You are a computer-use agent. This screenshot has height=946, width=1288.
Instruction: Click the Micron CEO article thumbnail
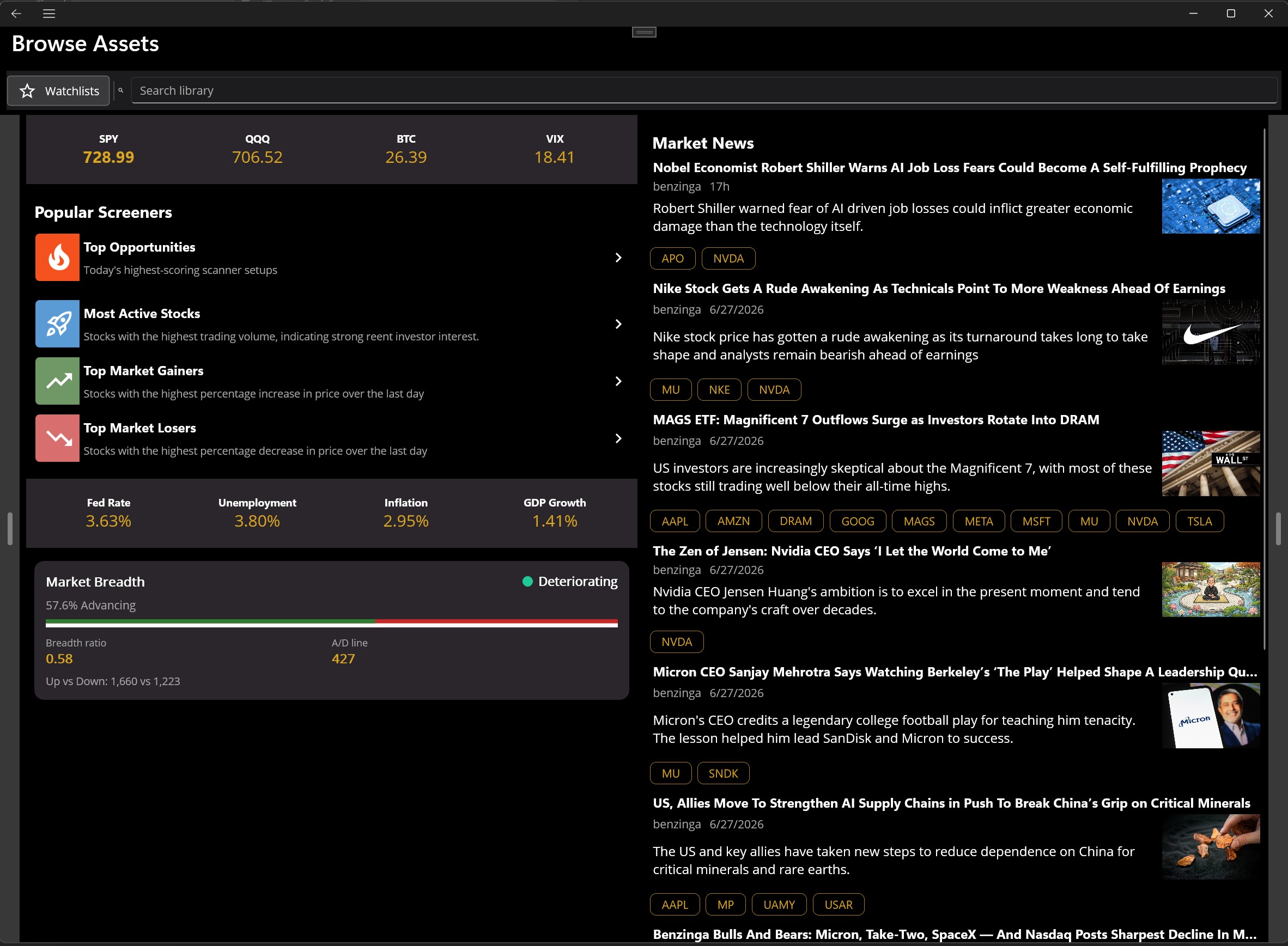(1211, 715)
